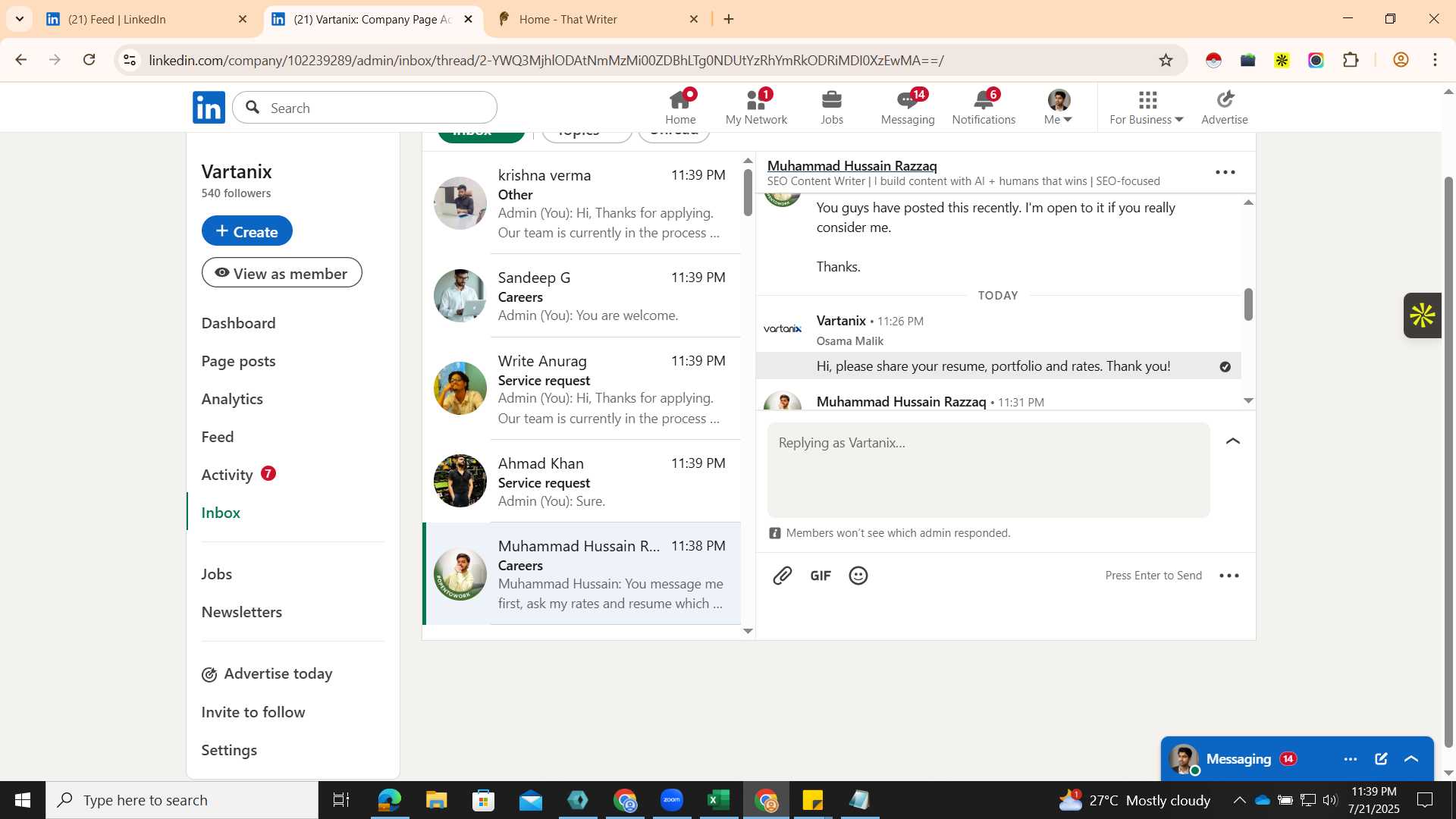
Task: Open Chrome menu three dots
Action: click(1436, 60)
